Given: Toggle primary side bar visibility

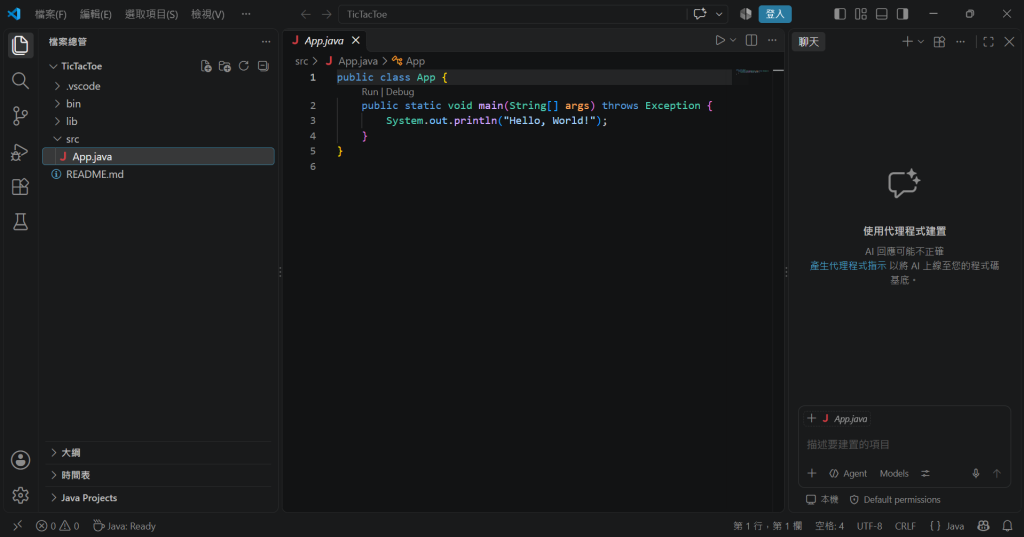Looking at the screenshot, I should click(840, 14).
